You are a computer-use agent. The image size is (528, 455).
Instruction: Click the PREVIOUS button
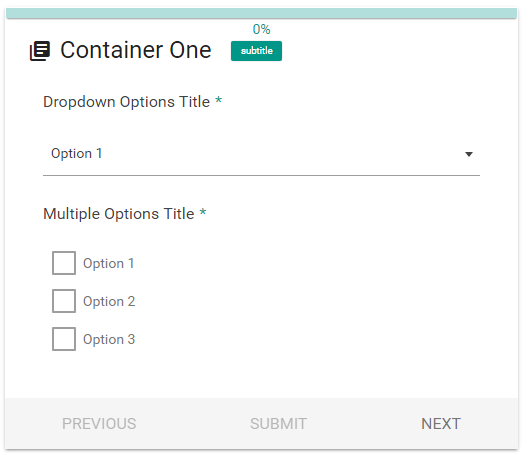(x=99, y=424)
